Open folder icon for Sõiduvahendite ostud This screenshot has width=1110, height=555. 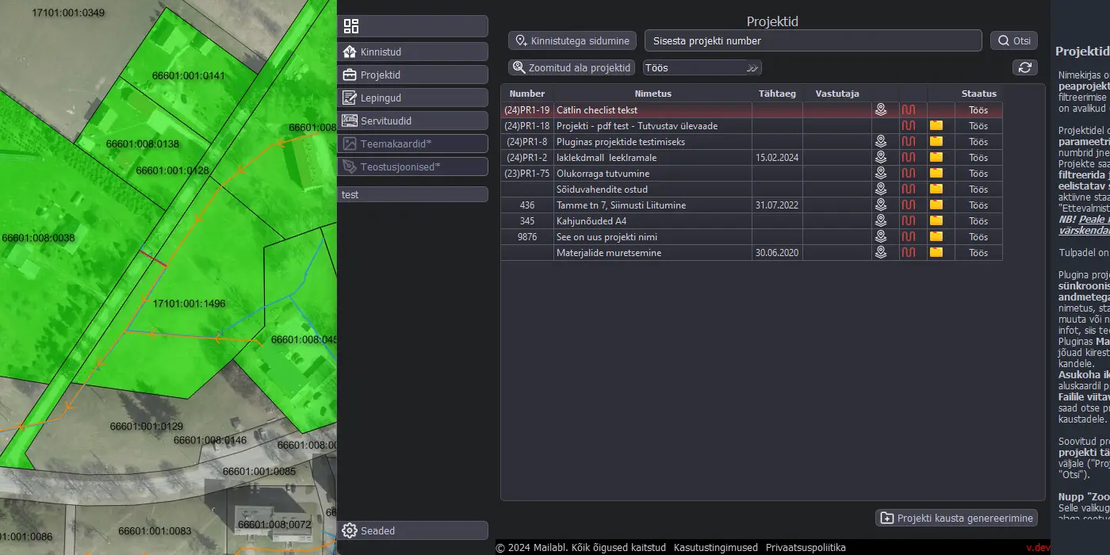pyautogui.click(x=937, y=189)
